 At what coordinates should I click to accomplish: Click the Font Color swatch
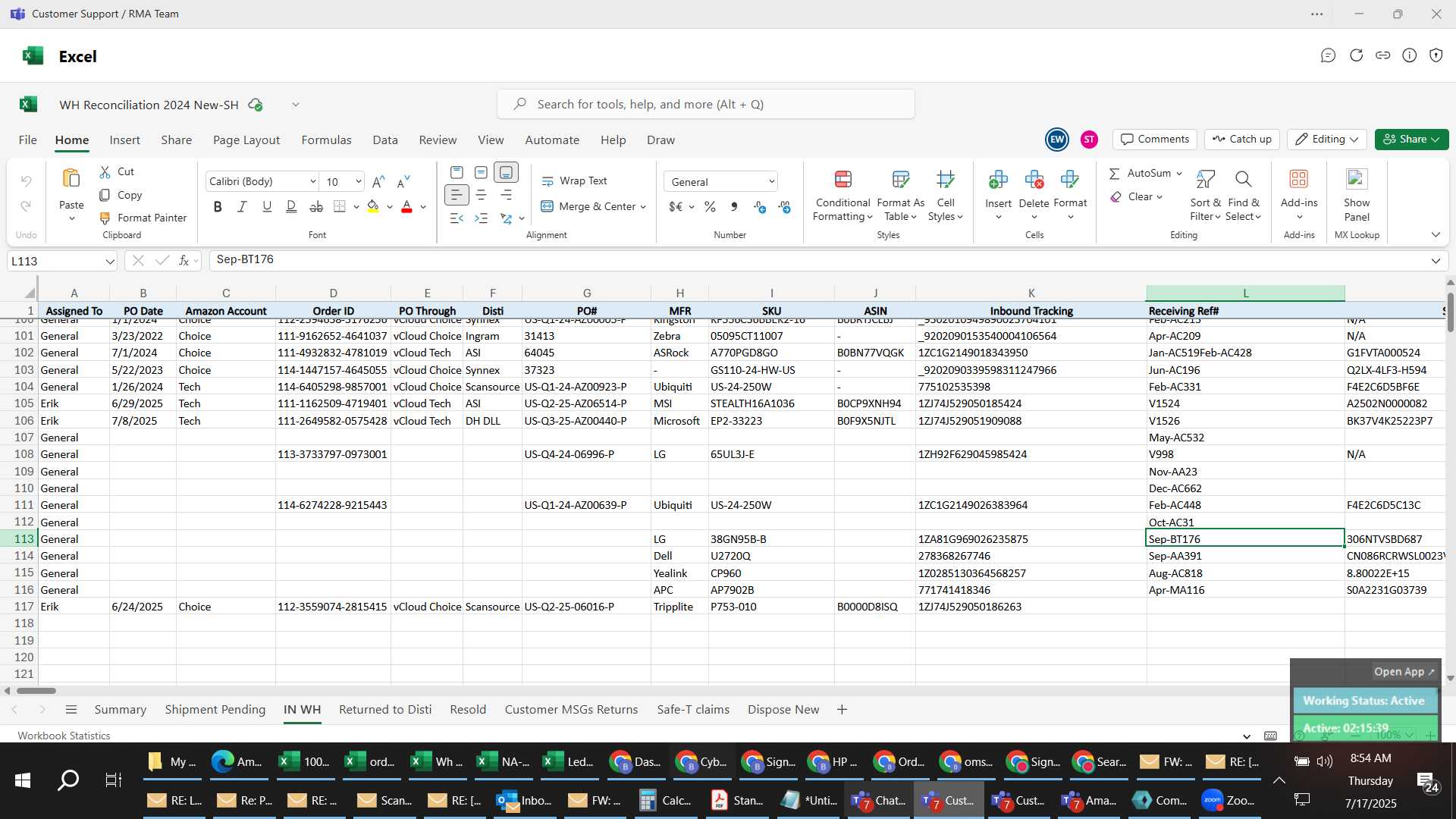(406, 207)
